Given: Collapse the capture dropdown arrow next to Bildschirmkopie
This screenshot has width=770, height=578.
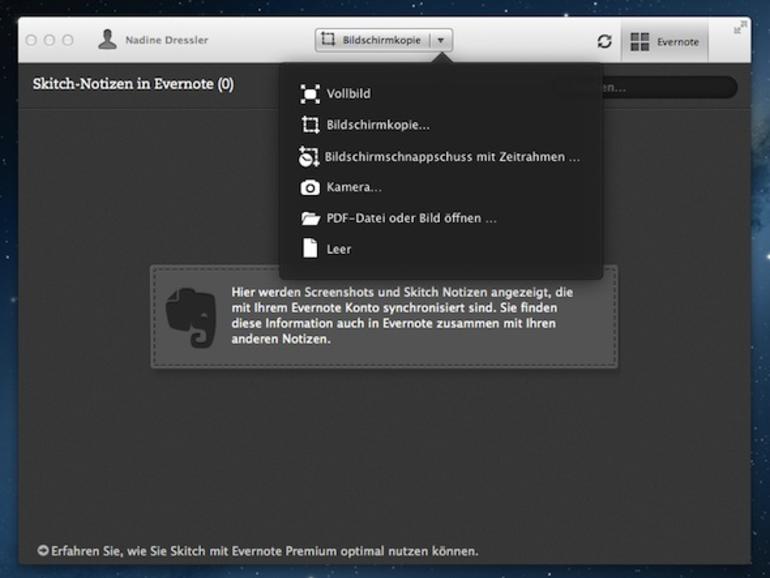Looking at the screenshot, I should (440, 40).
